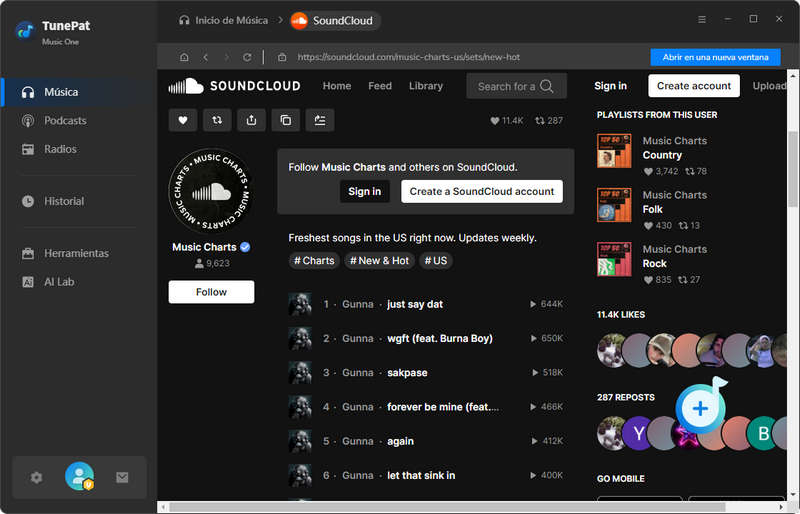The height and width of the screenshot is (514, 800).
Task: Share the playlist with share icon
Action: click(x=251, y=120)
